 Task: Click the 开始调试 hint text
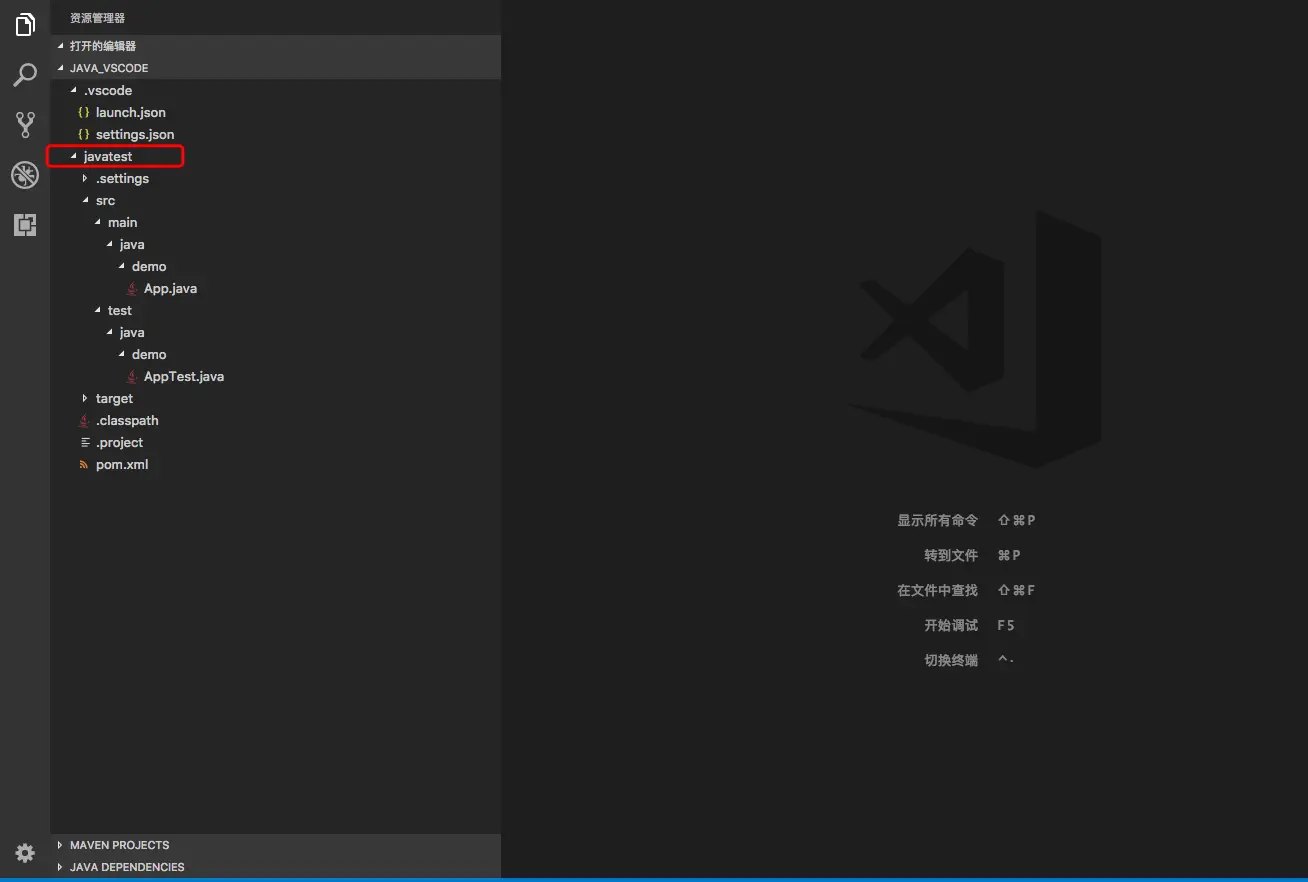pyautogui.click(x=951, y=625)
